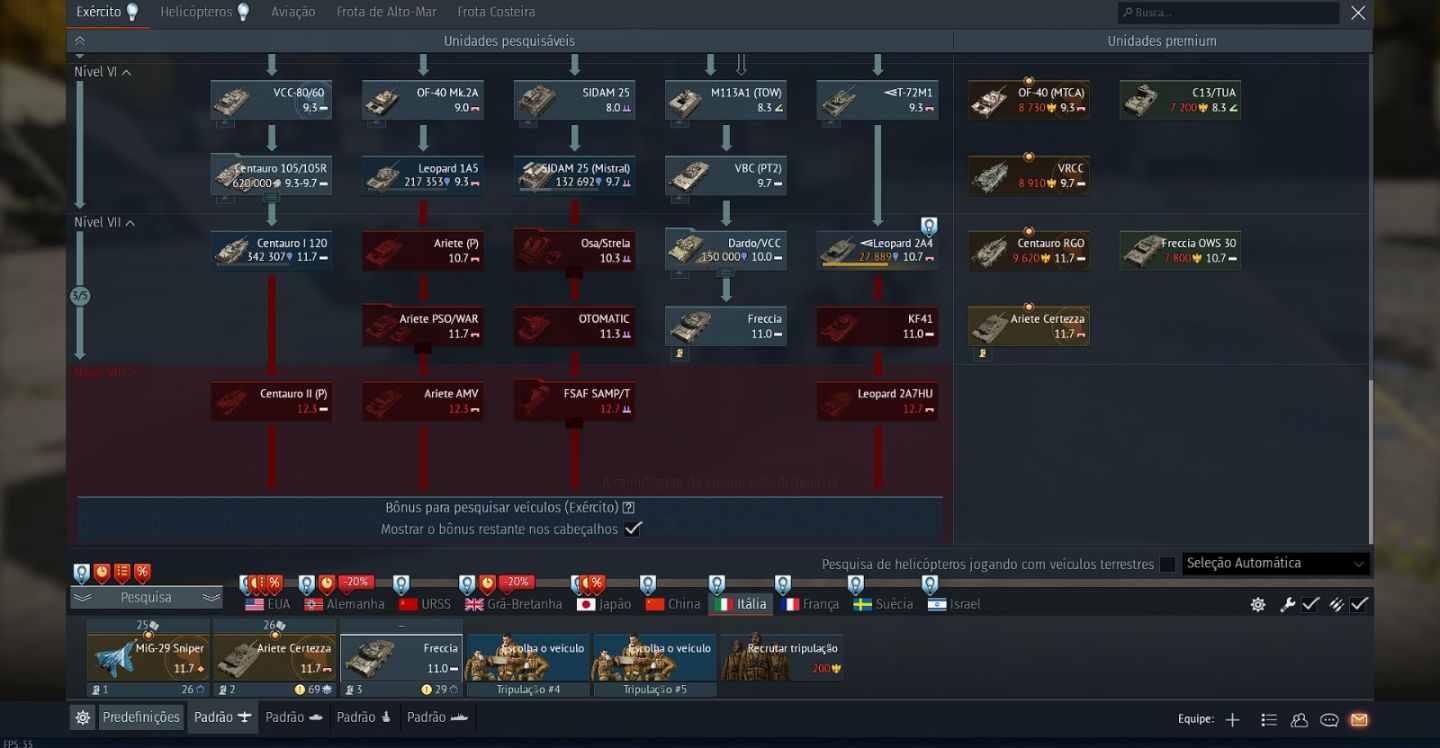The height and width of the screenshot is (748, 1440).
Task: Toggle the auto-repair checkbox next to wrench
Action: [x=1310, y=604]
